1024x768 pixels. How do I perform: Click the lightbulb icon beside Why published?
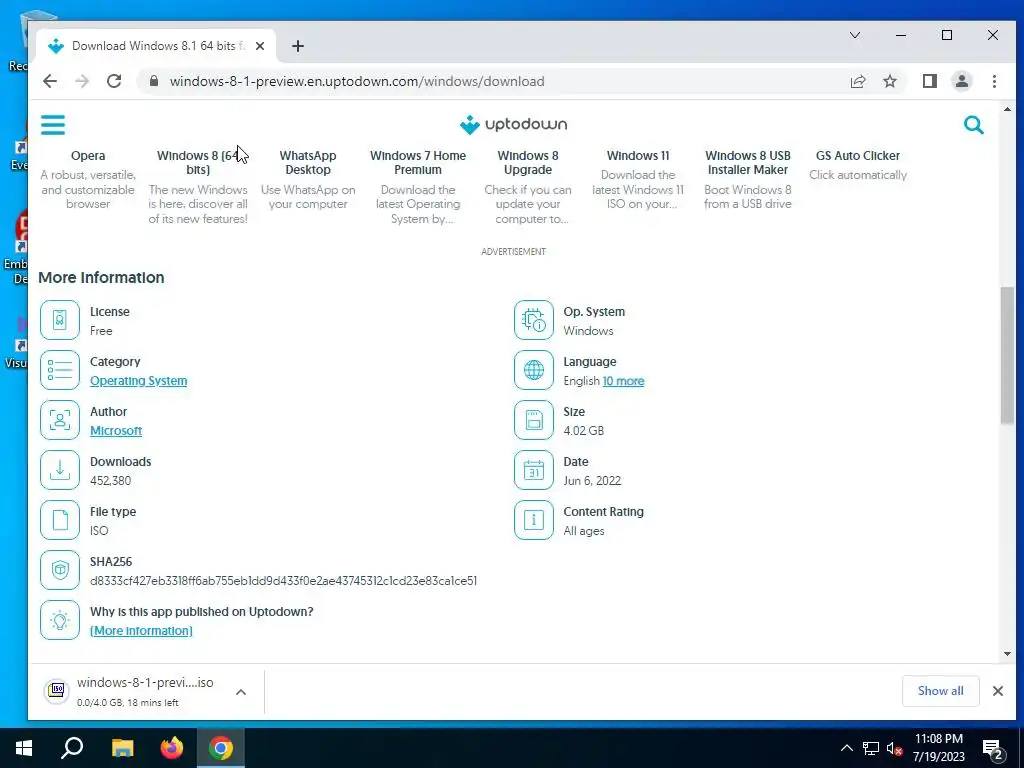(x=59, y=620)
